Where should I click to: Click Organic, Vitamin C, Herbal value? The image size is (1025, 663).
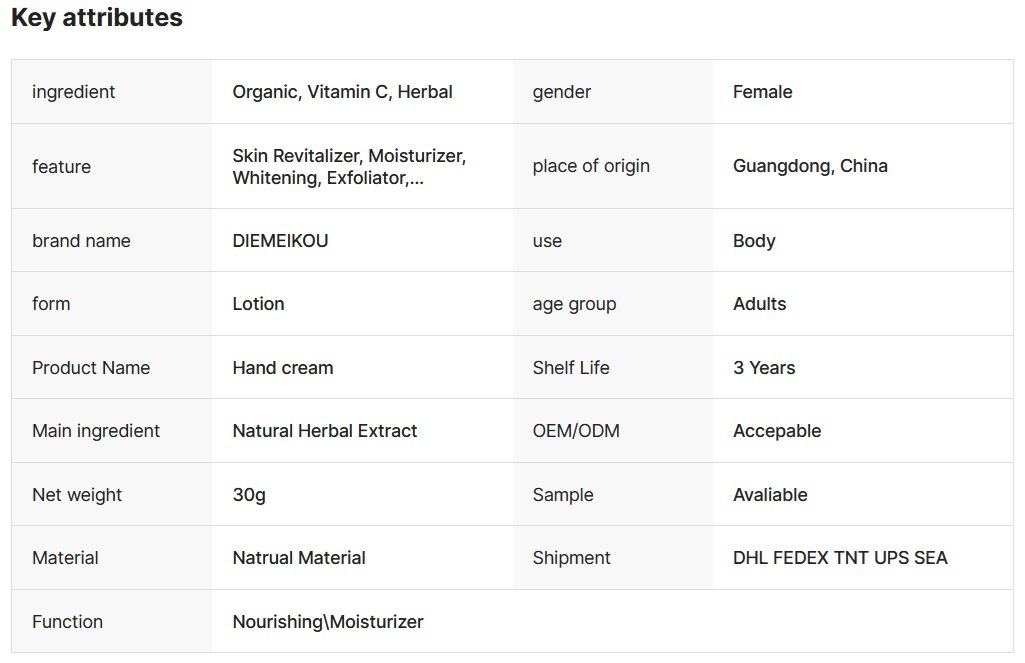click(x=342, y=92)
